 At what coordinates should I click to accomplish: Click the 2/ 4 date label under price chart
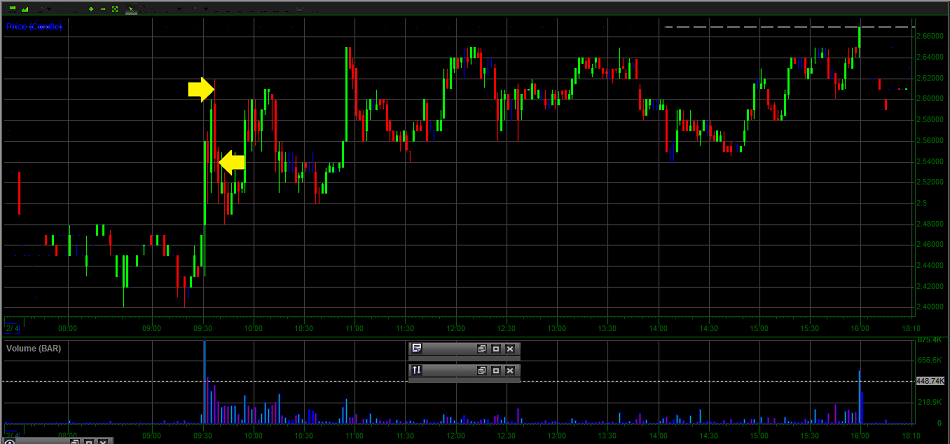click(12, 328)
